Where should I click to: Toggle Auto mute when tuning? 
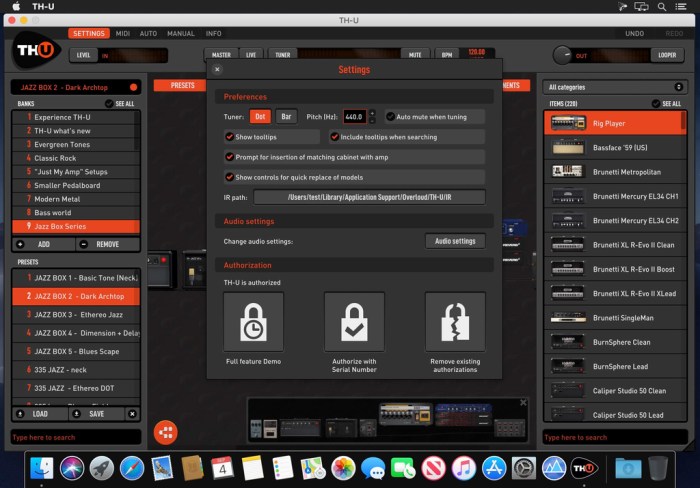pos(391,117)
